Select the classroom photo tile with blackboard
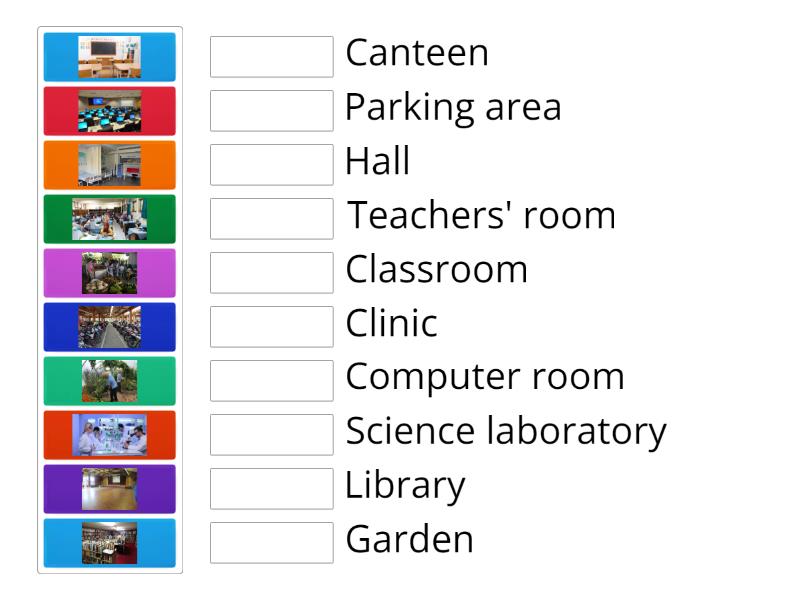The height and width of the screenshot is (600, 800). tap(110, 57)
